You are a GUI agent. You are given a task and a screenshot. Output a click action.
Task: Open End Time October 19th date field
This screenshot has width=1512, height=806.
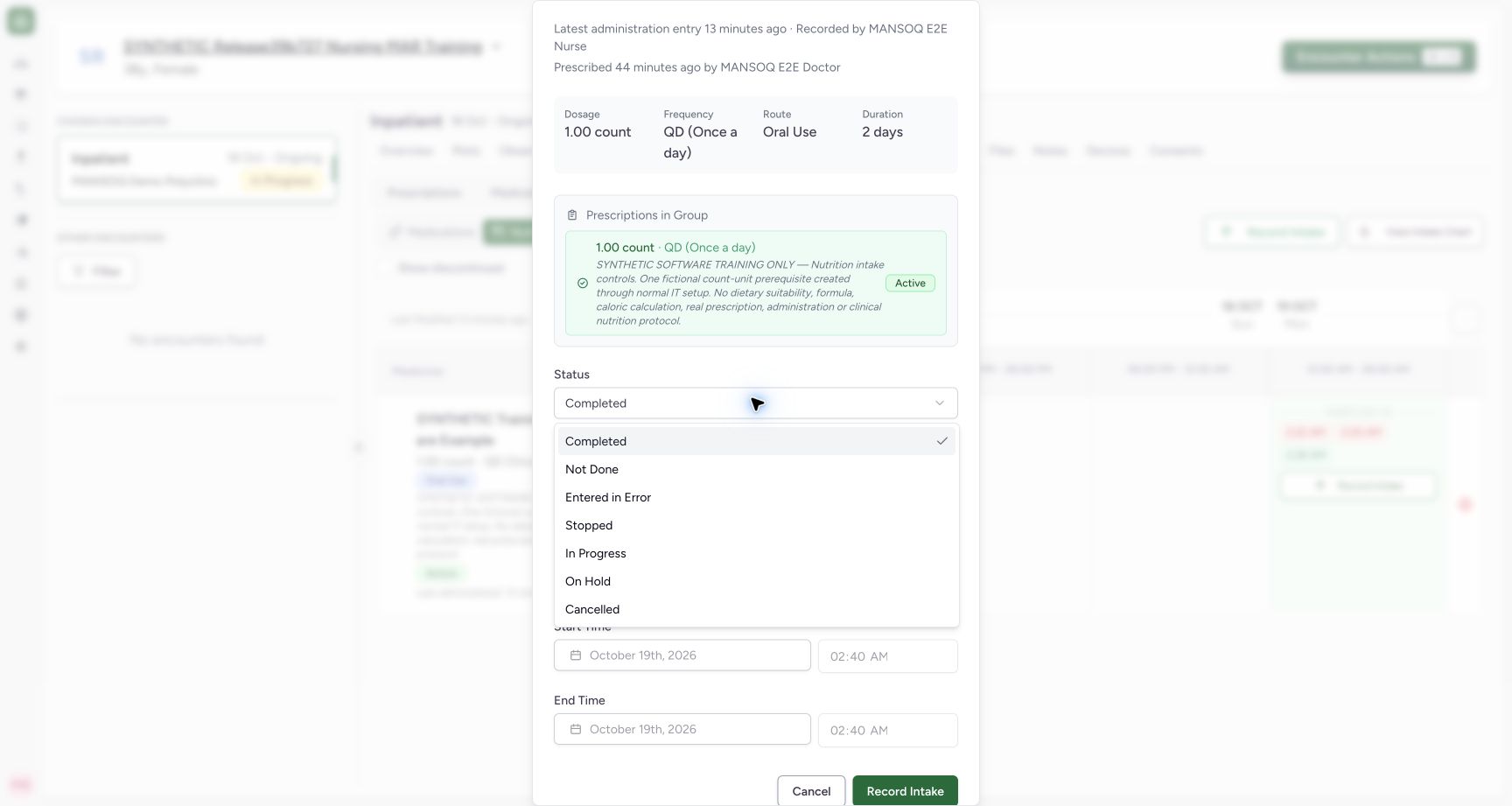tap(682, 729)
